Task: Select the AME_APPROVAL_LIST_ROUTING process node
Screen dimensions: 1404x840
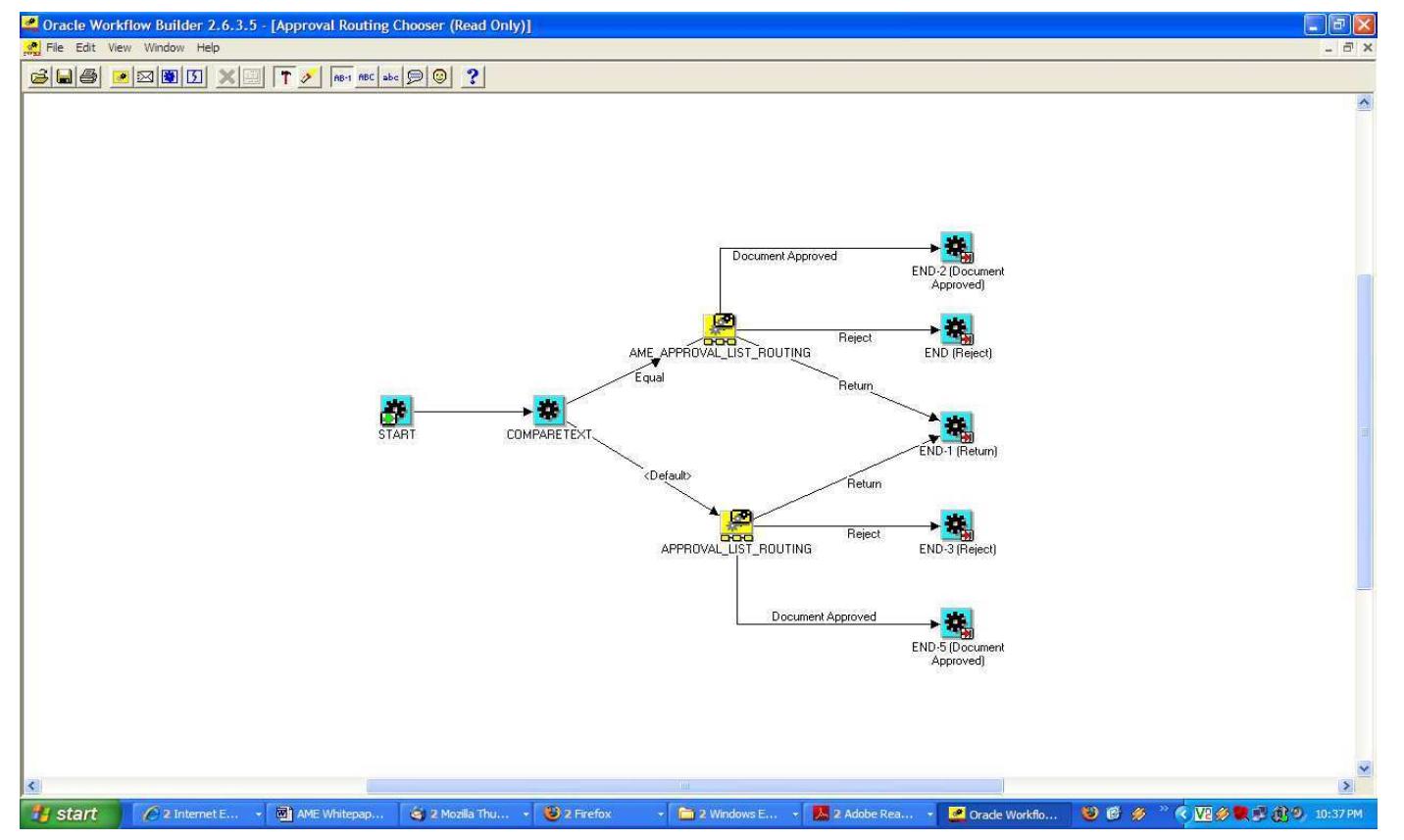Action: click(720, 328)
